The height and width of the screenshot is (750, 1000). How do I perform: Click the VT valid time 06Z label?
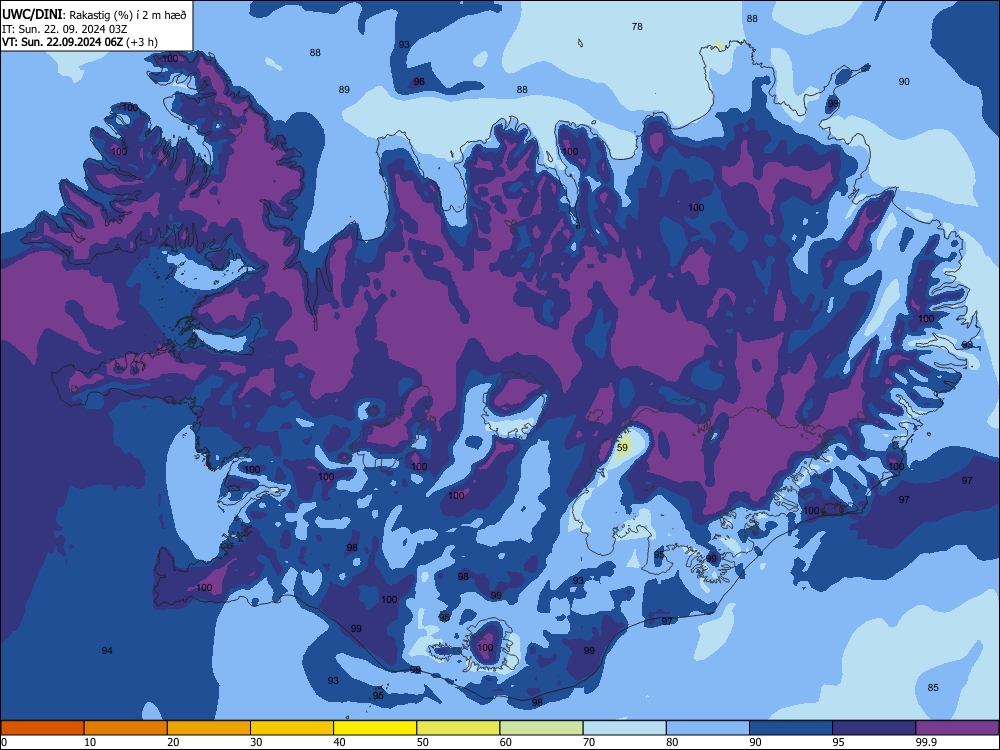pyautogui.click(x=80, y=42)
